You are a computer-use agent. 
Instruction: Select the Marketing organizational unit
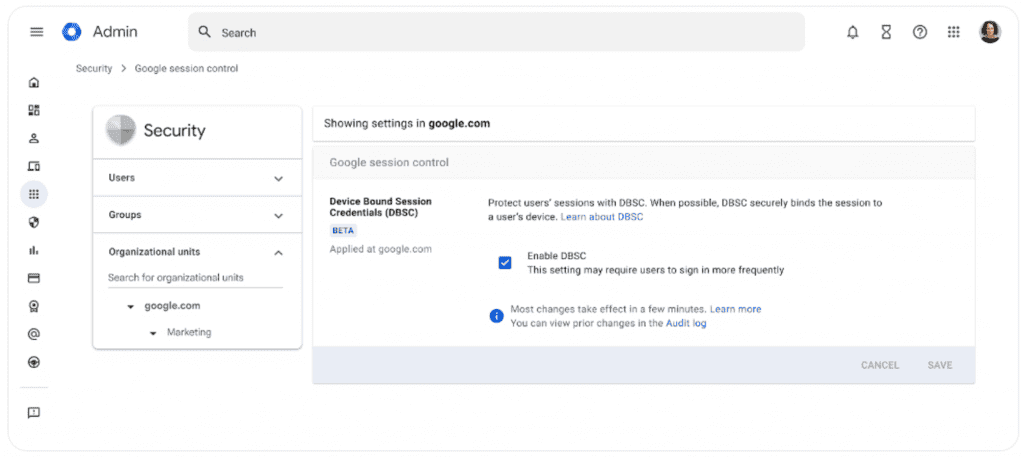pyautogui.click(x=189, y=332)
